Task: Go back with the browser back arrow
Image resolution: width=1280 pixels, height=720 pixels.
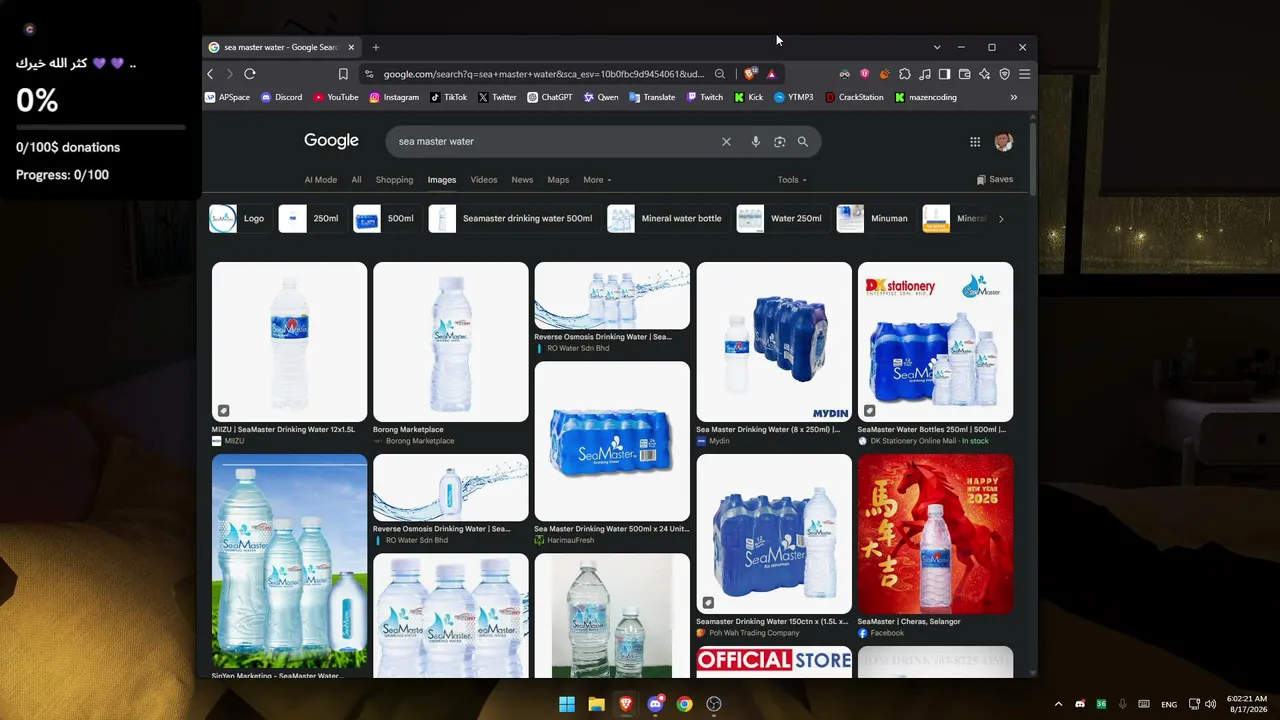Action: (210, 74)
